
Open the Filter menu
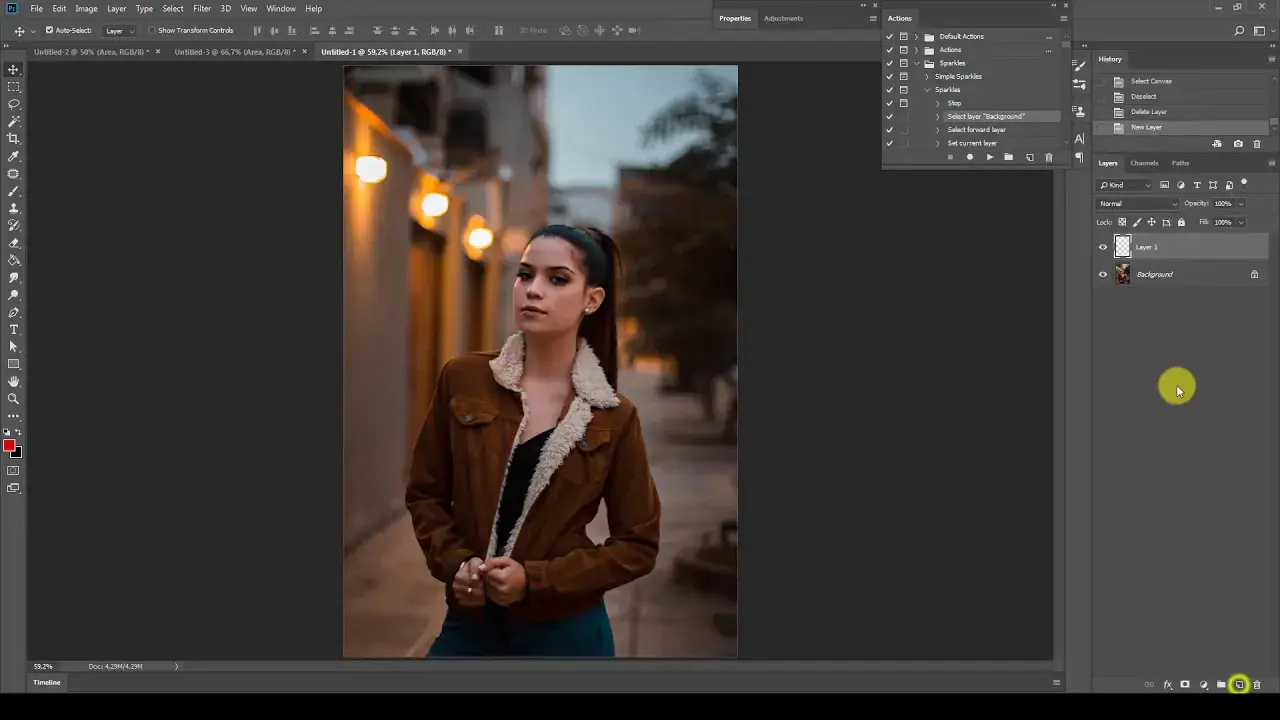202,8
